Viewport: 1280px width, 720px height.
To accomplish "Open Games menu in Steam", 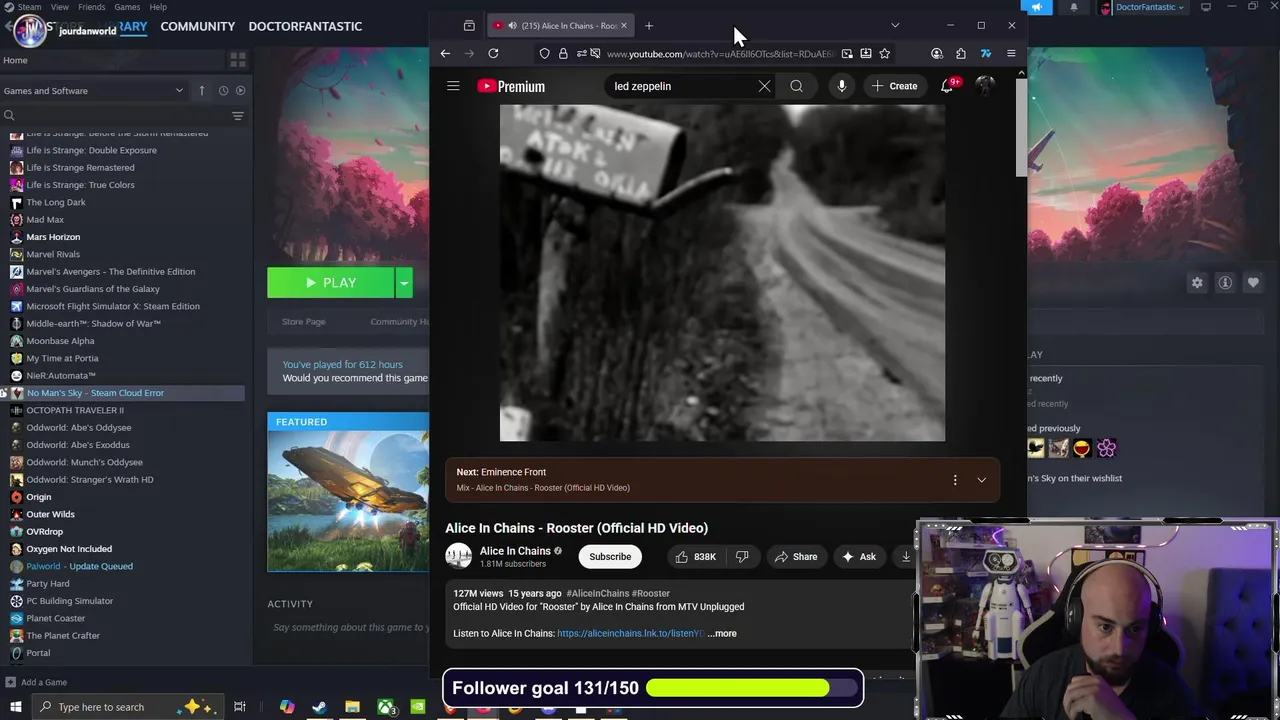I will coord(127,7).
